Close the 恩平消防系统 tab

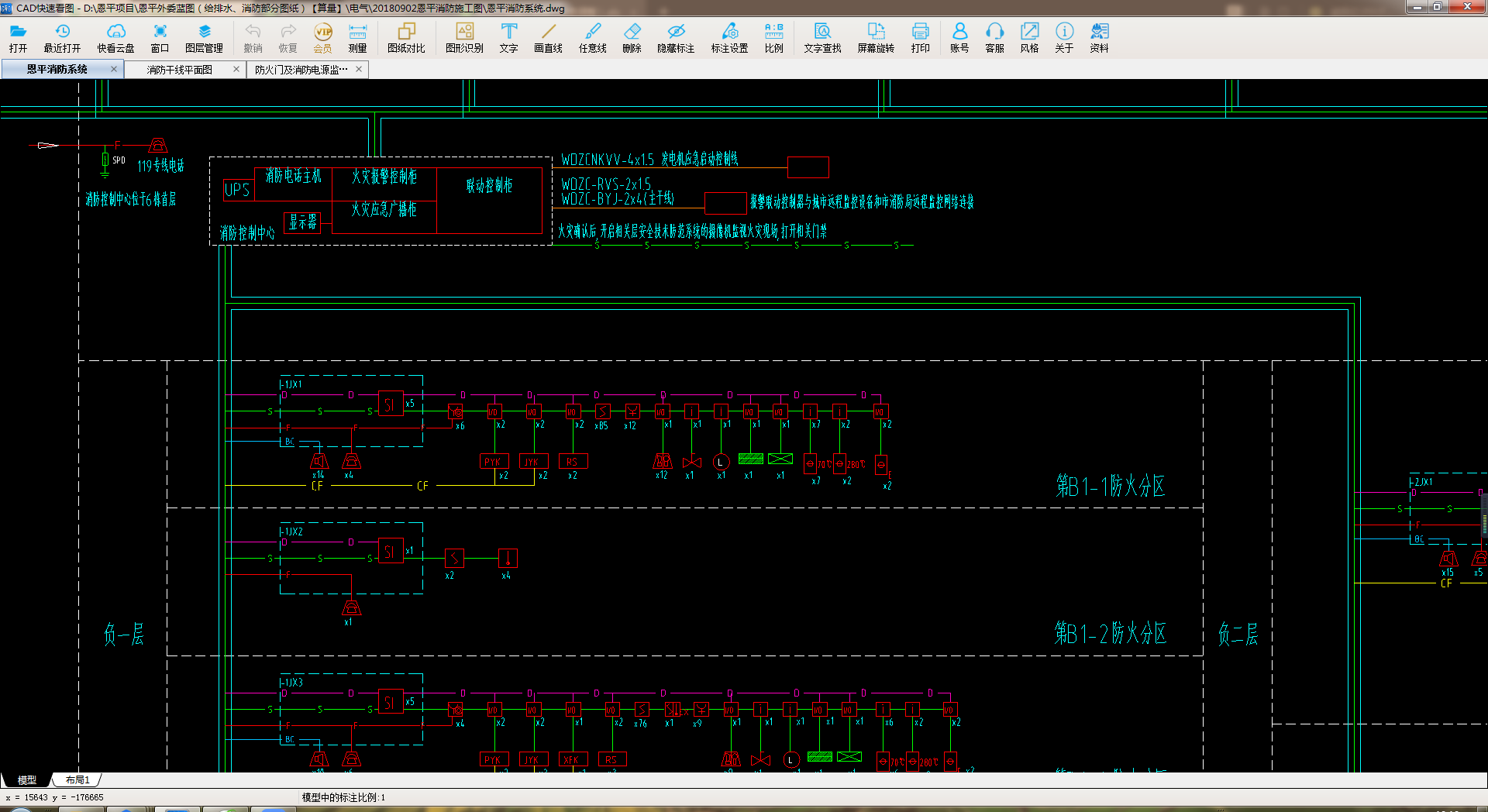coord(114,69)
